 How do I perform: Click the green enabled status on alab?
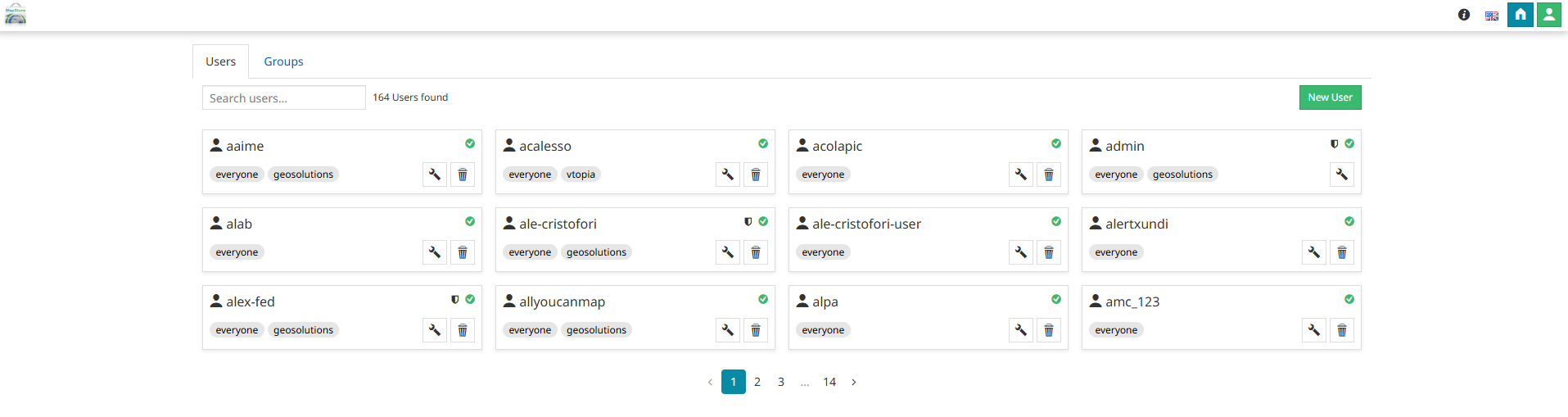(470, 221)
